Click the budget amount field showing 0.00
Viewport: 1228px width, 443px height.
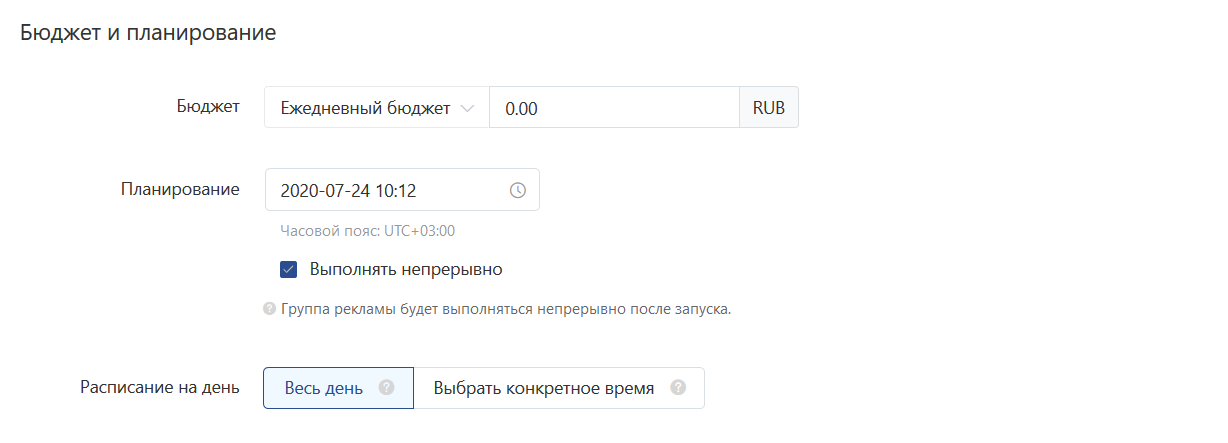coord(613,108)
